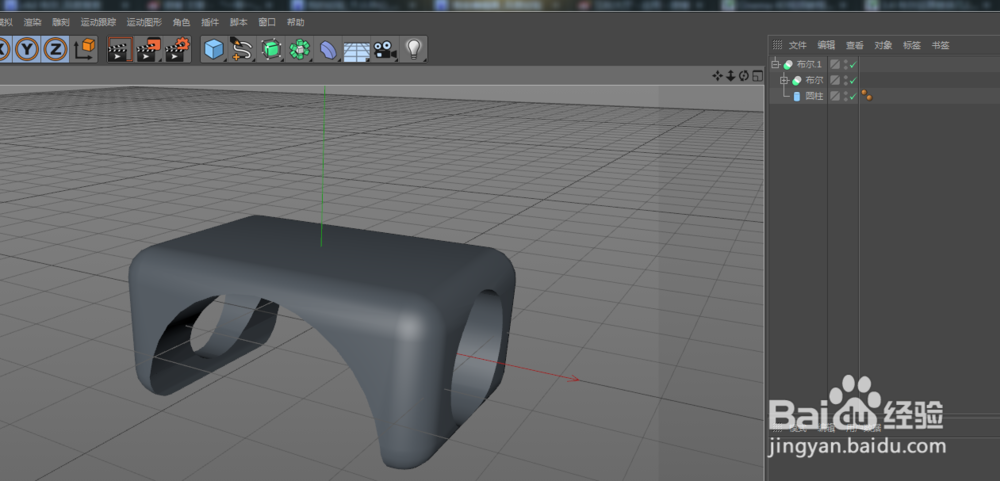The image size is (1000, 481).
Task: Add a Camera object from toolbar
Action: click(x=384, y=50)
